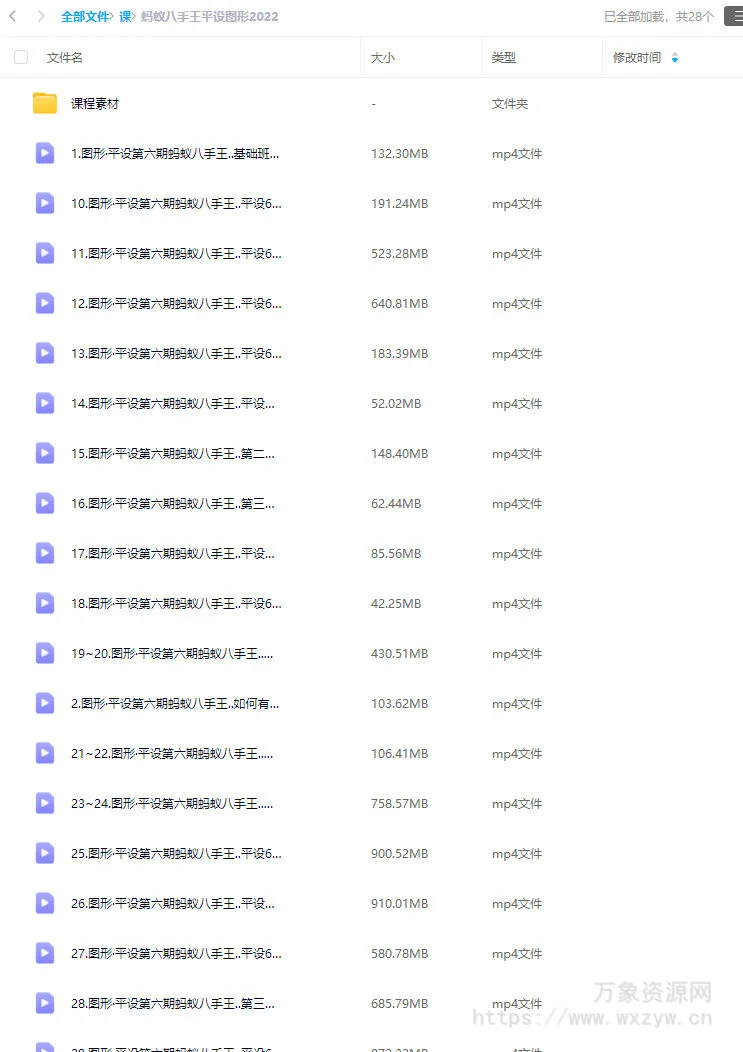Open the 课程素材 folder icon
Screen dimensions: 743x1052
[x=45, y=103]
